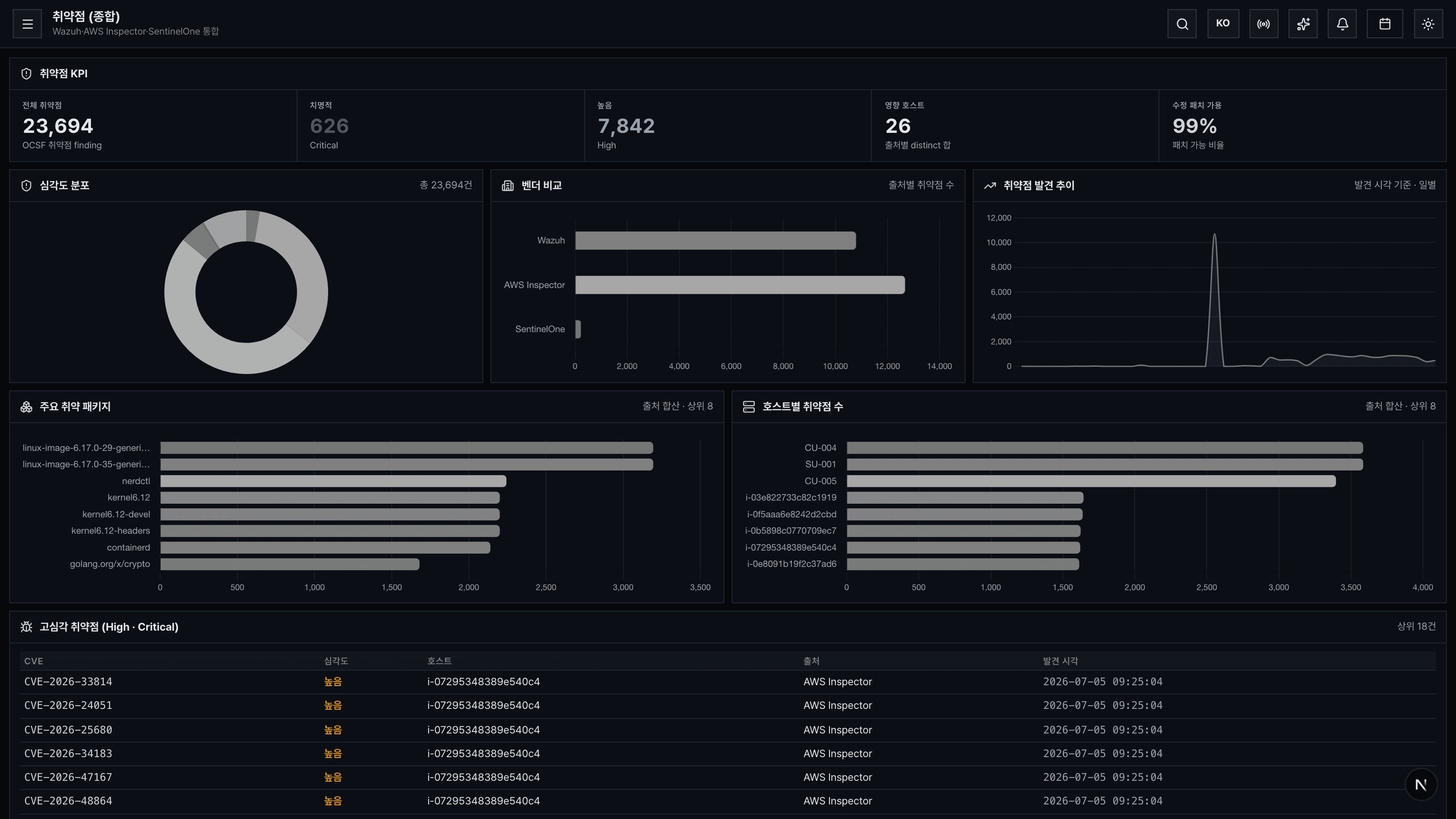Select the 치명적 626 Critical KPI card
Screen dimensions: 1456x819
[x=440, y=126]
